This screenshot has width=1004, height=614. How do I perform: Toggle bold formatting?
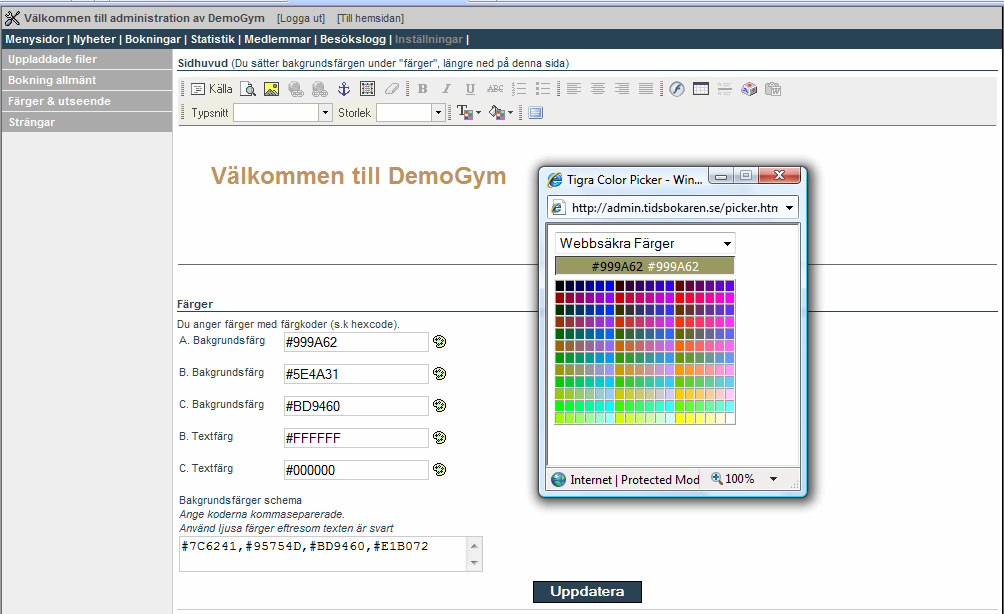[423, 89]
